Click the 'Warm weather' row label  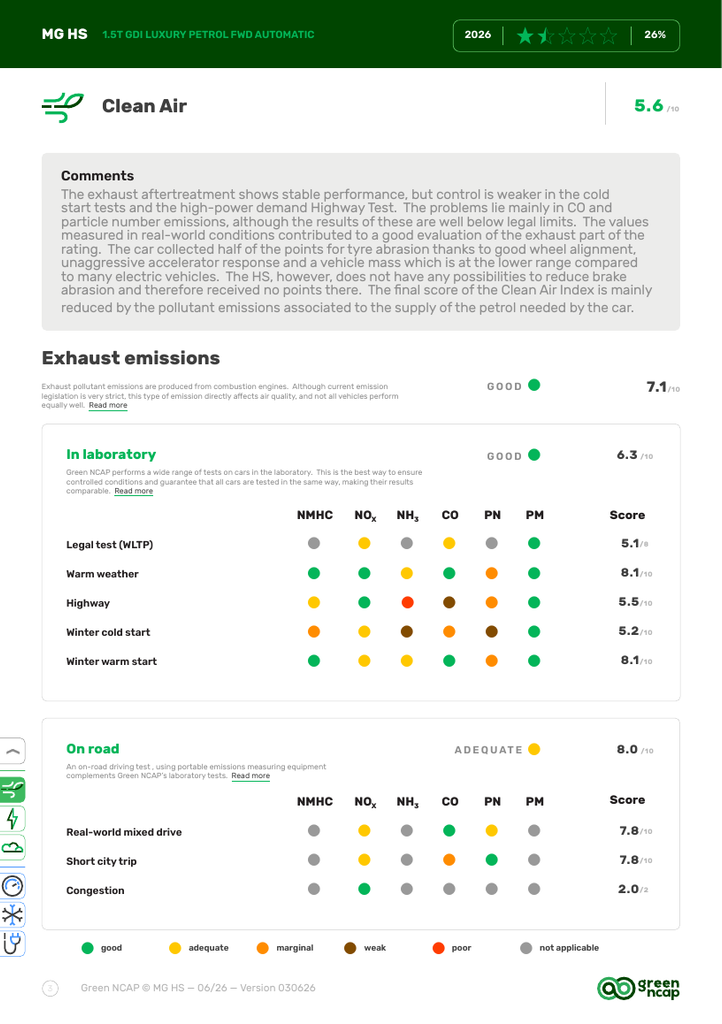[x=102, y=574]
